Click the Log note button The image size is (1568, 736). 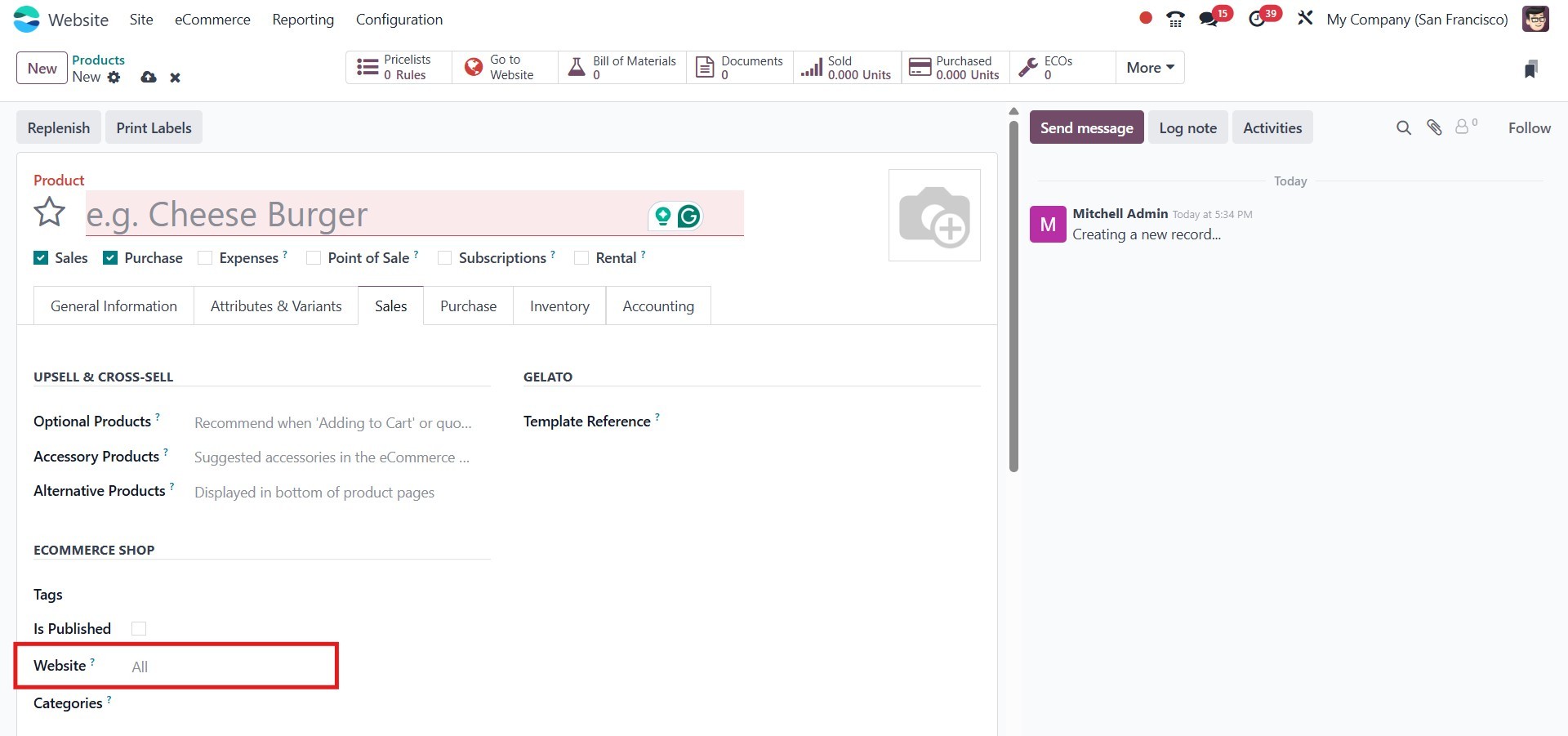pyautogui.click(x=1187, y=127)
